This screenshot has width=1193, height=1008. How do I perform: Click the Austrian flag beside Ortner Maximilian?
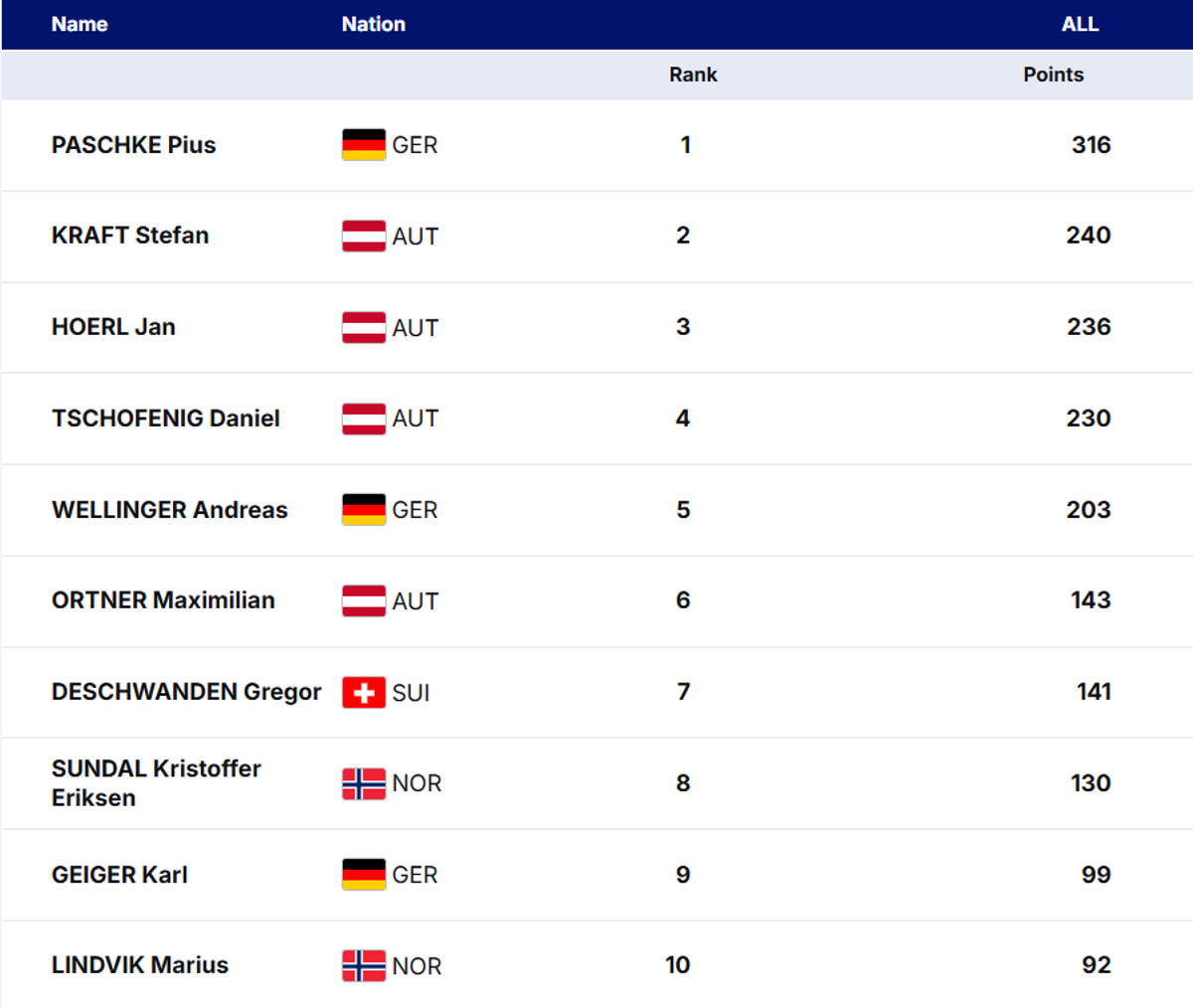pos(364,600)
